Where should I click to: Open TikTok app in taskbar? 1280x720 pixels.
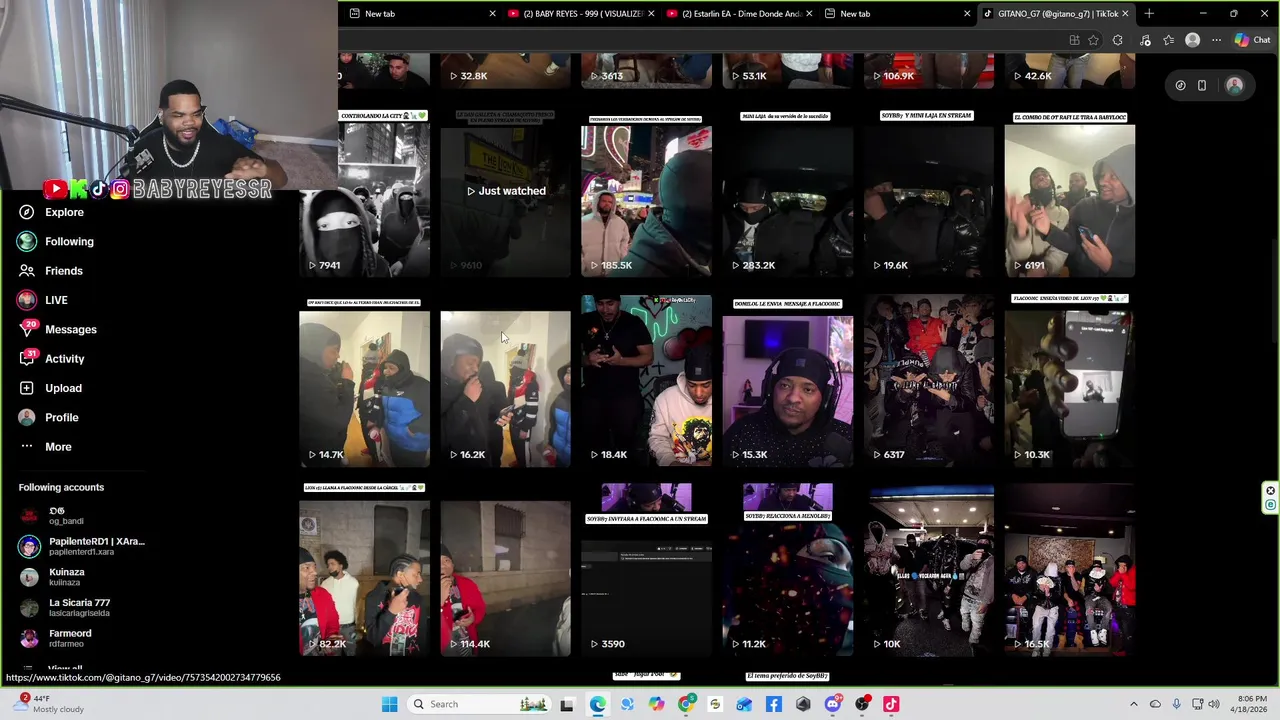891,704
